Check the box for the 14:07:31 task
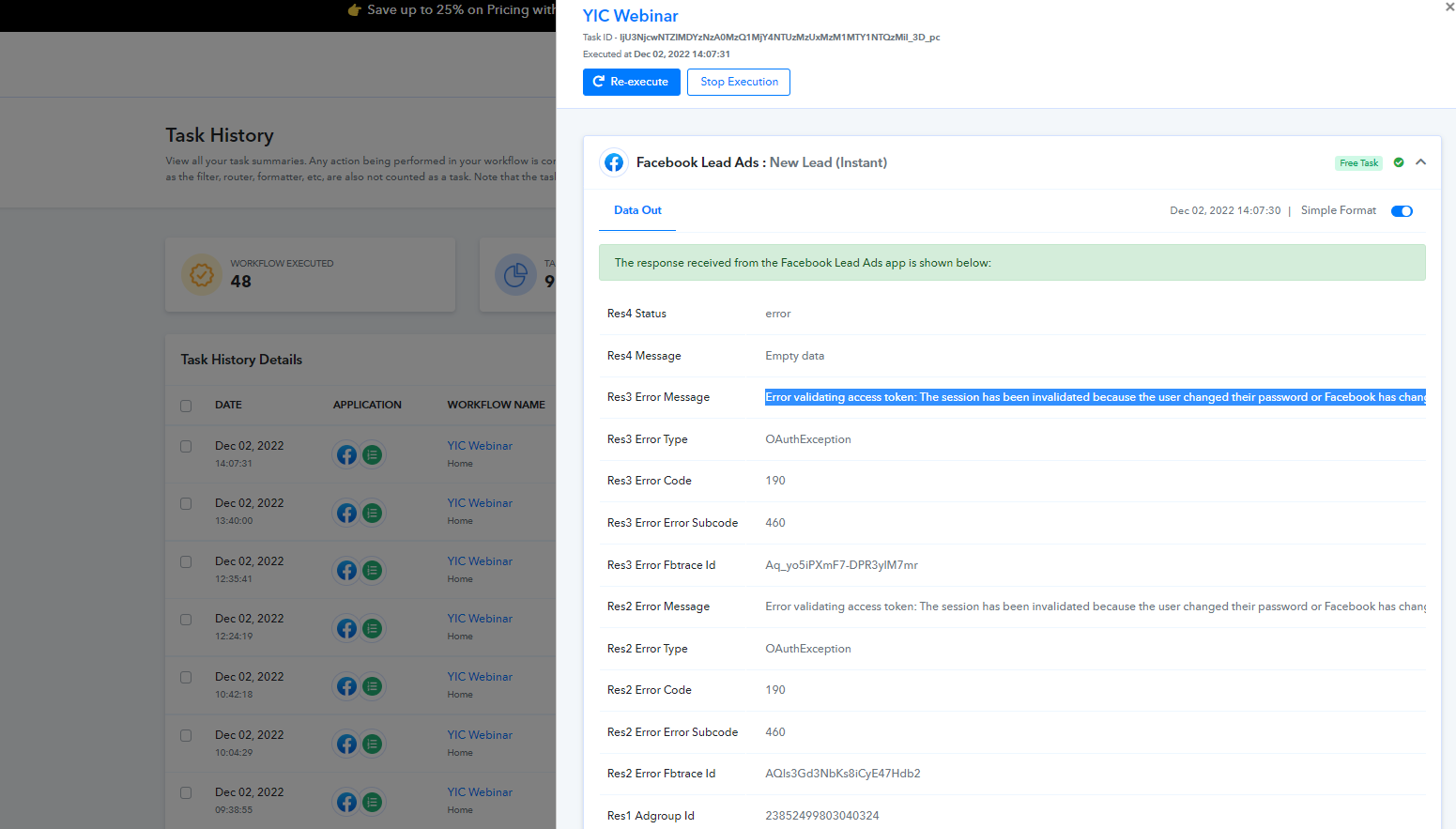The width and height of the screenshot is (1456, 829). pyautogui.click(x=186, y=446)
